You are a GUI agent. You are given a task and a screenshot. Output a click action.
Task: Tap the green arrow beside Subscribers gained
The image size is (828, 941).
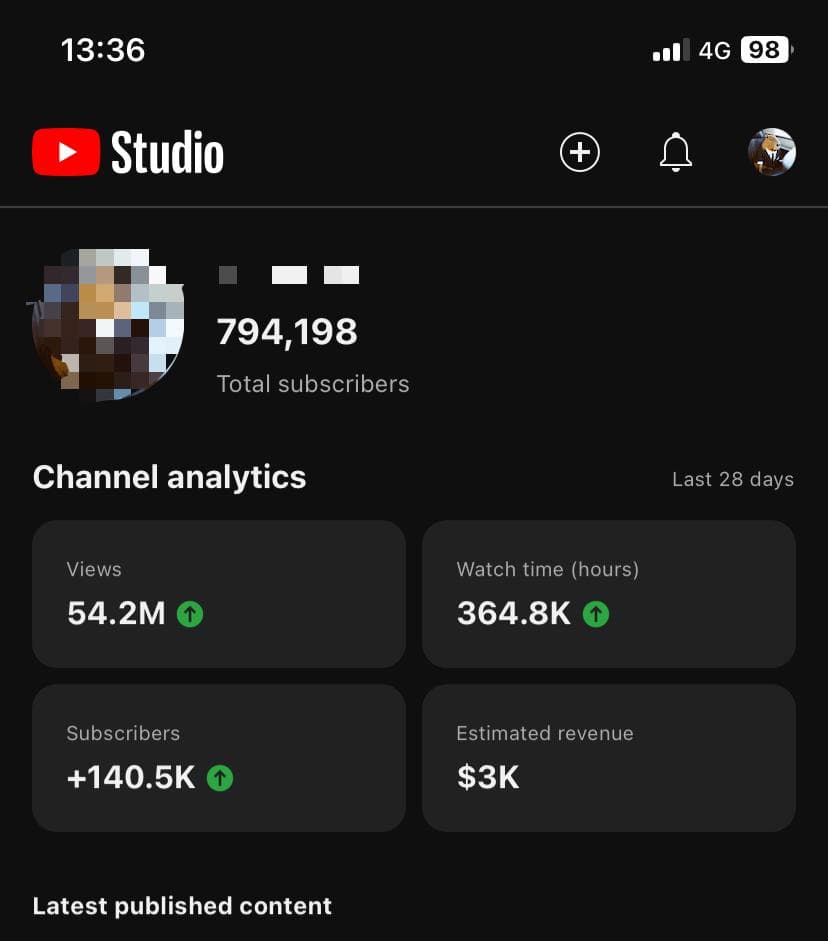(219, 777)
